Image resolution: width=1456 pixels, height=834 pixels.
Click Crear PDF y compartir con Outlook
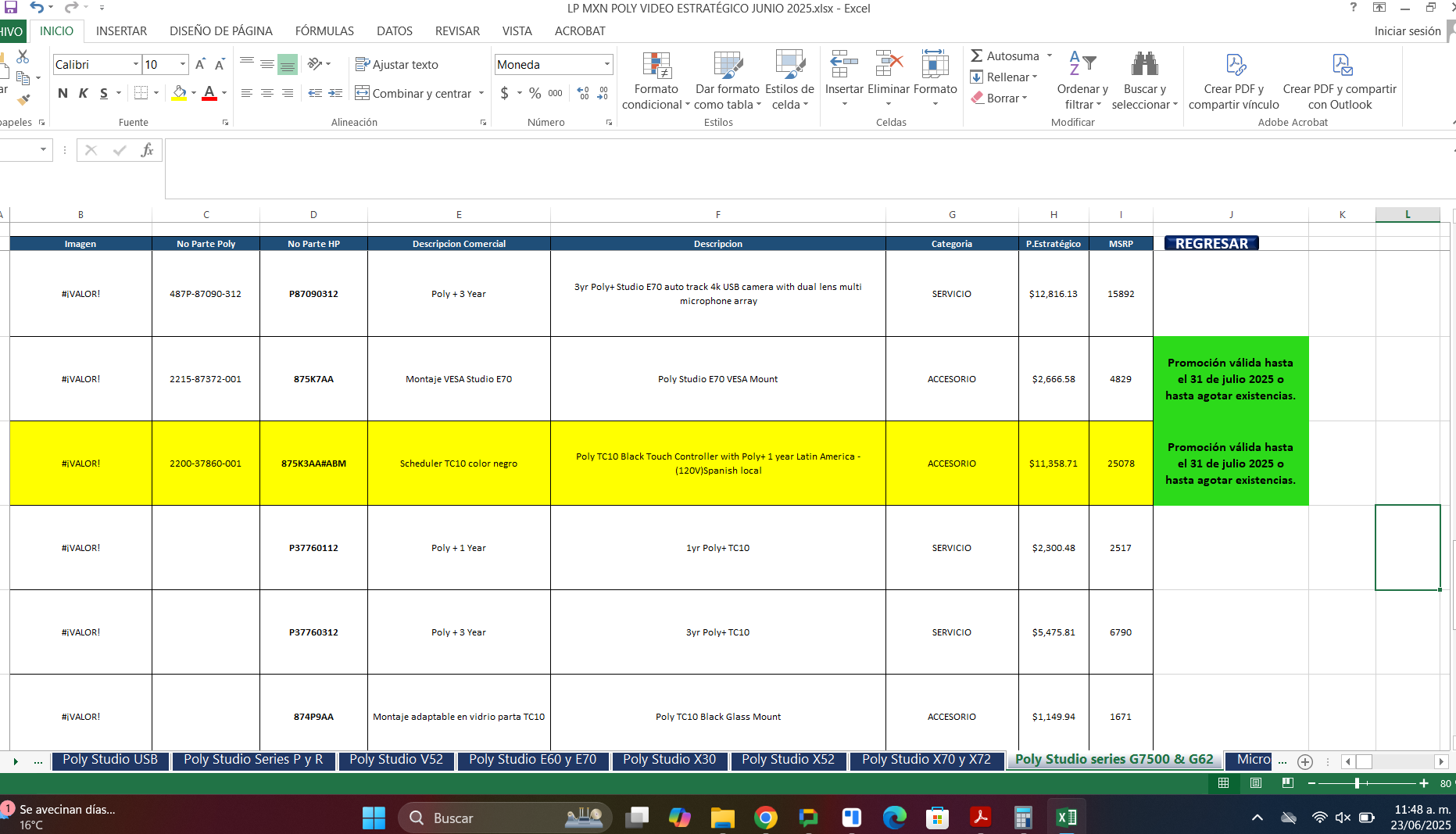(1340, 81)
